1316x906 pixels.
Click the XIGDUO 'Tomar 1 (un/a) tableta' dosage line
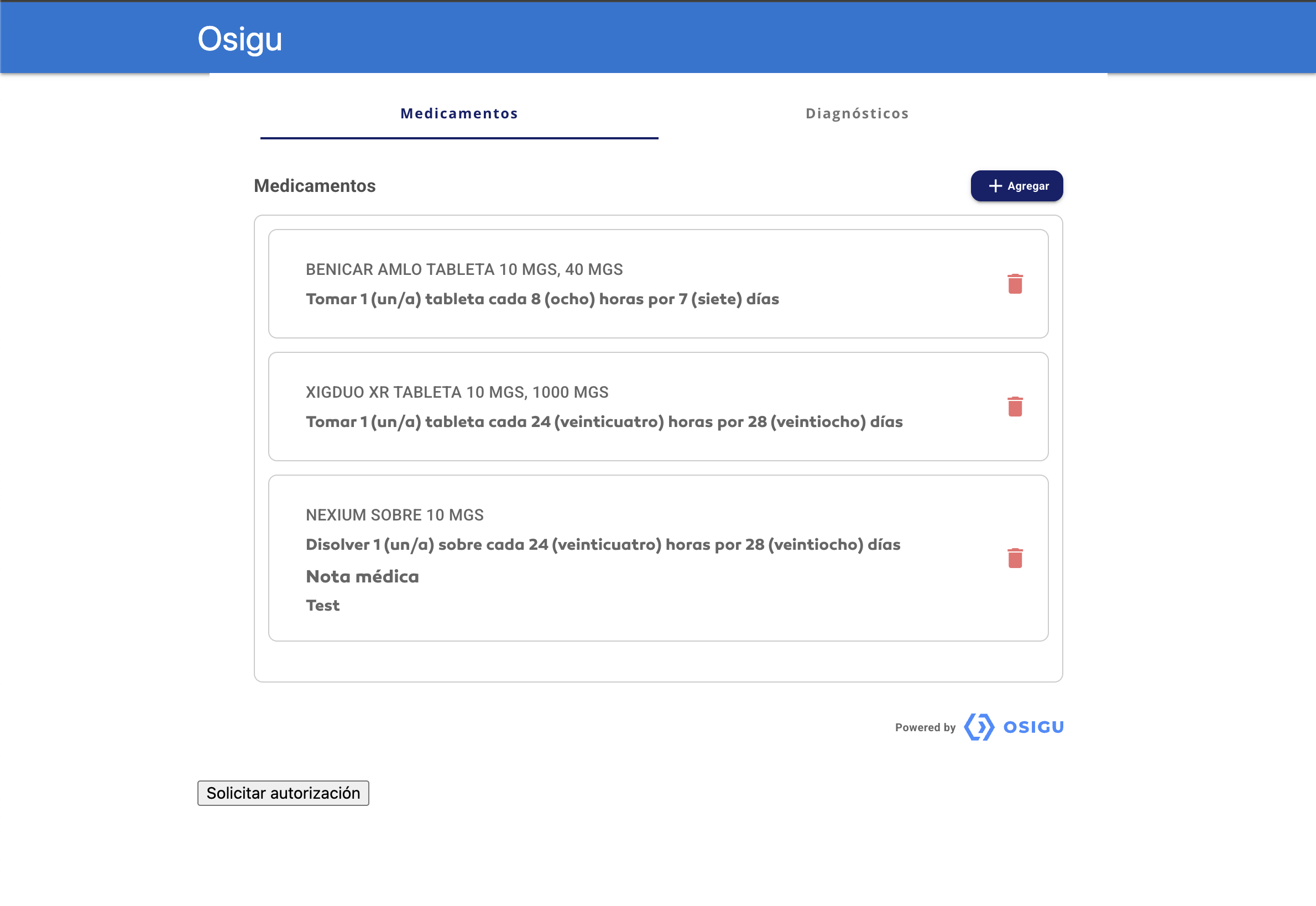pyautogui.click(x=604, y=422)
